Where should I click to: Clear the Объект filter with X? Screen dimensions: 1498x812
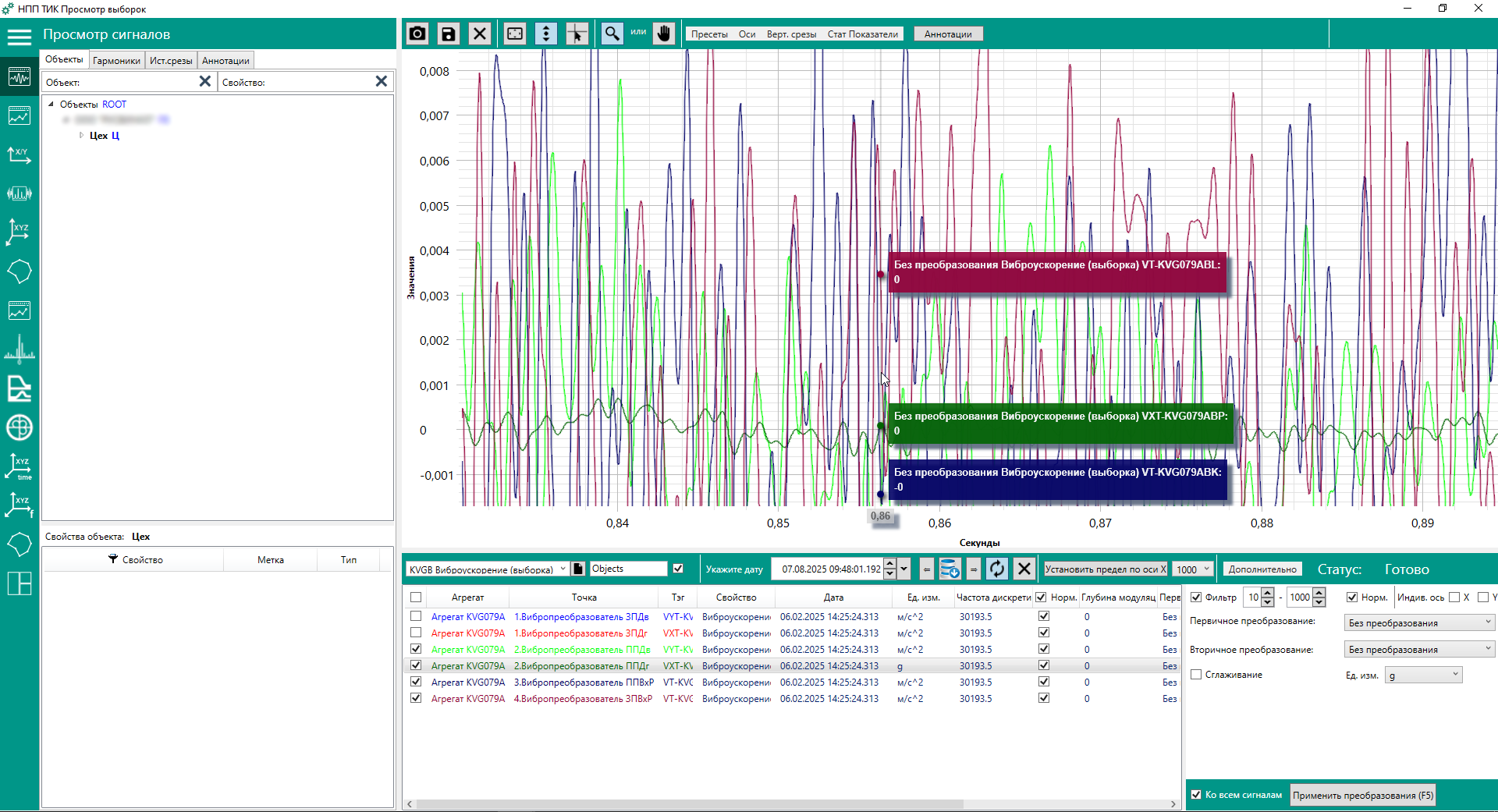pyautogui.click(x=205, y=81)
